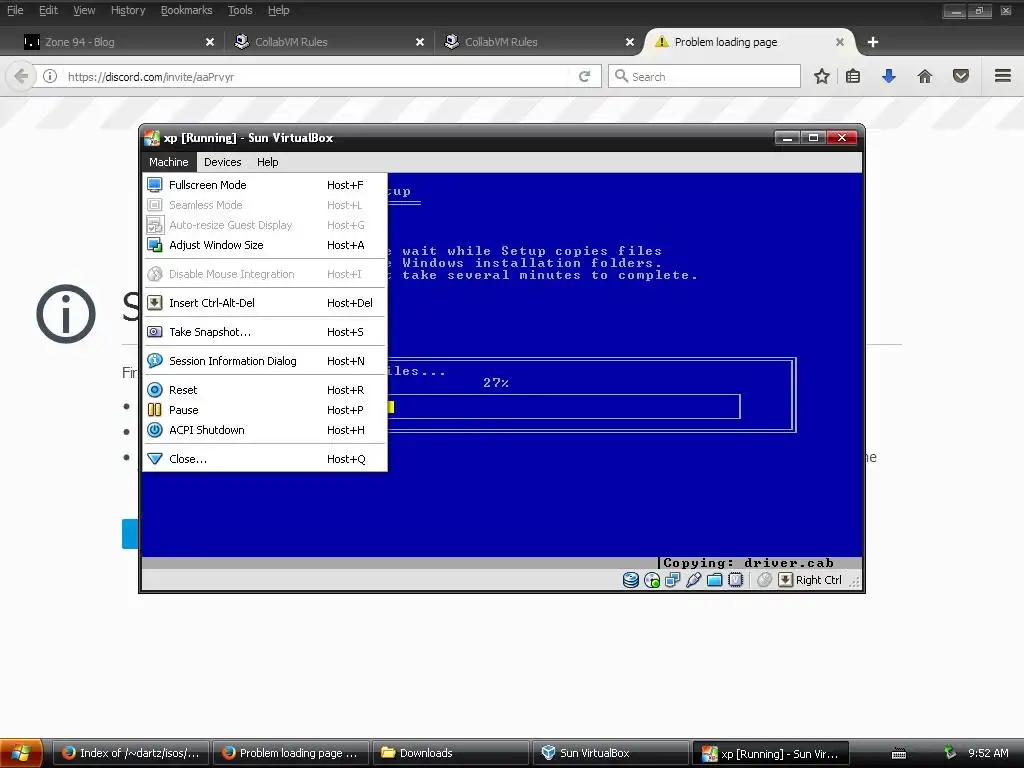Viewport: 1024px width, 768px height.
Task: Switch to Sun VirtualBox taskbar button
Action: tap(610, 753)
